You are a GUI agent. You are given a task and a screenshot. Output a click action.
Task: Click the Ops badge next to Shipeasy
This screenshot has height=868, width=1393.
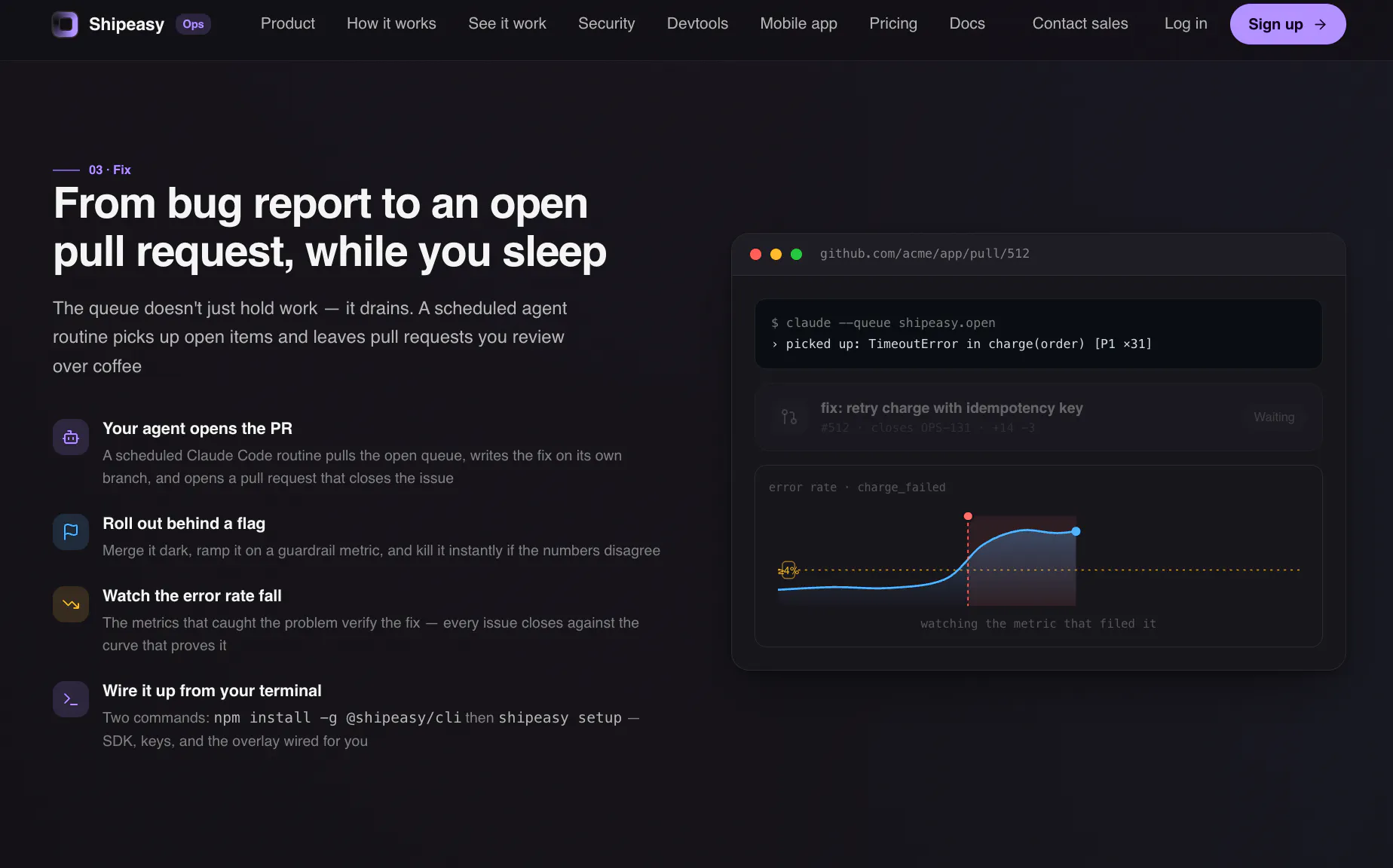(x=193, y=24)
